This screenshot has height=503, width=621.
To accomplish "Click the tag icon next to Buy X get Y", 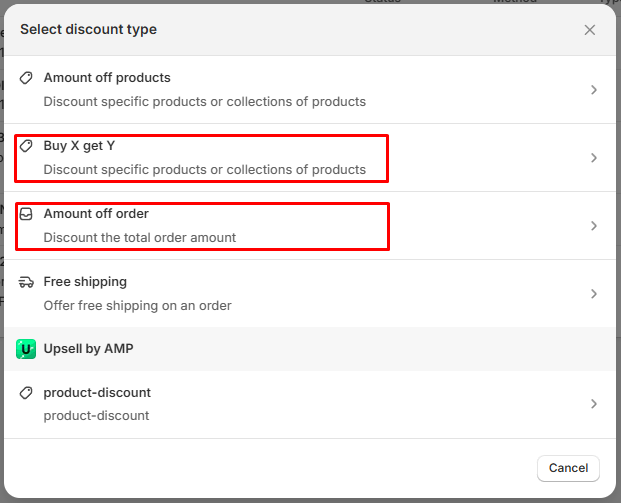I will 27,146.
